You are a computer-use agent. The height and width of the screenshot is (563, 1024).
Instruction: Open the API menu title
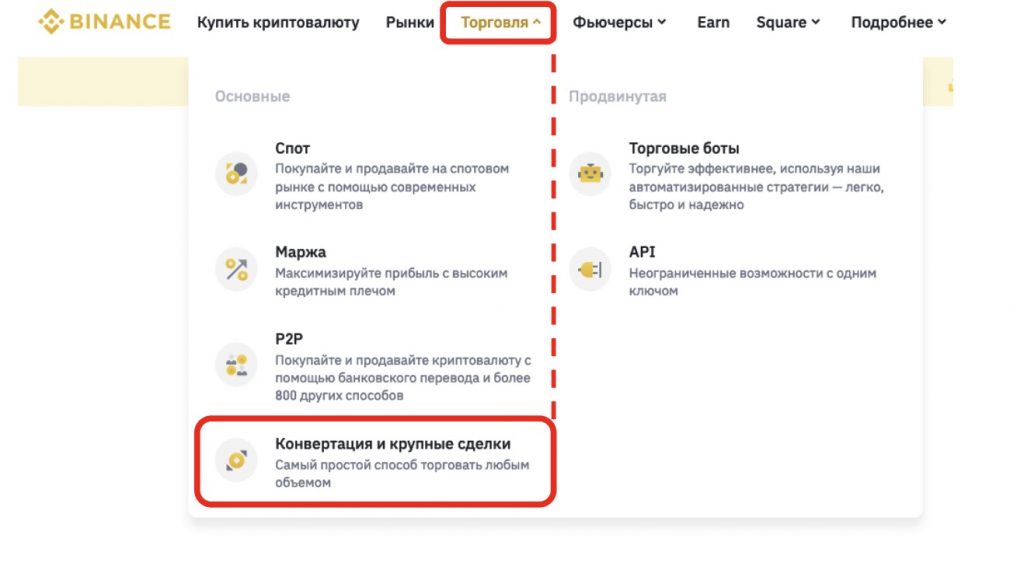(x=642, y=252)
